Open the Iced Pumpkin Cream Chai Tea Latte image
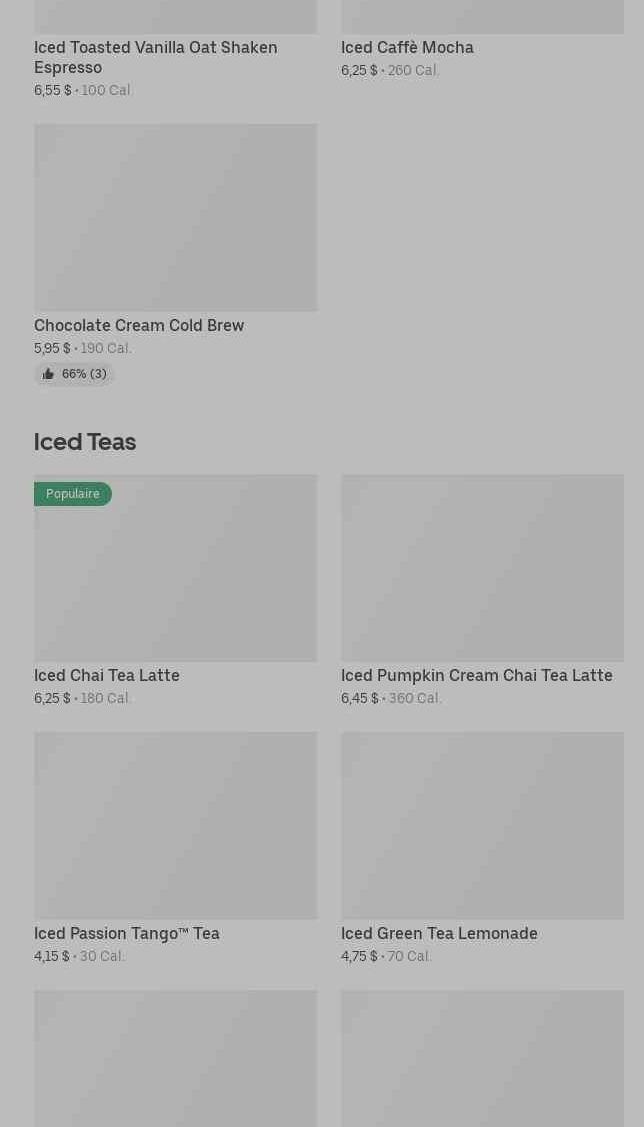This screenshot has height=1127, width=644. [482, 567]
